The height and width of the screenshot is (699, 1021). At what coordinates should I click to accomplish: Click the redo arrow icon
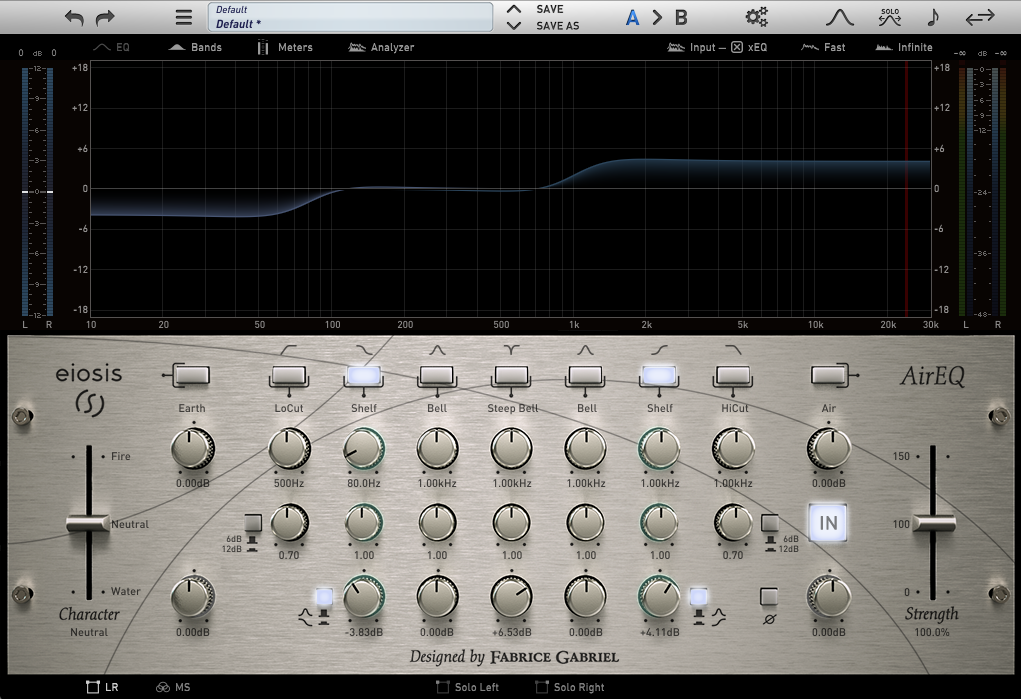click(105, 17)
